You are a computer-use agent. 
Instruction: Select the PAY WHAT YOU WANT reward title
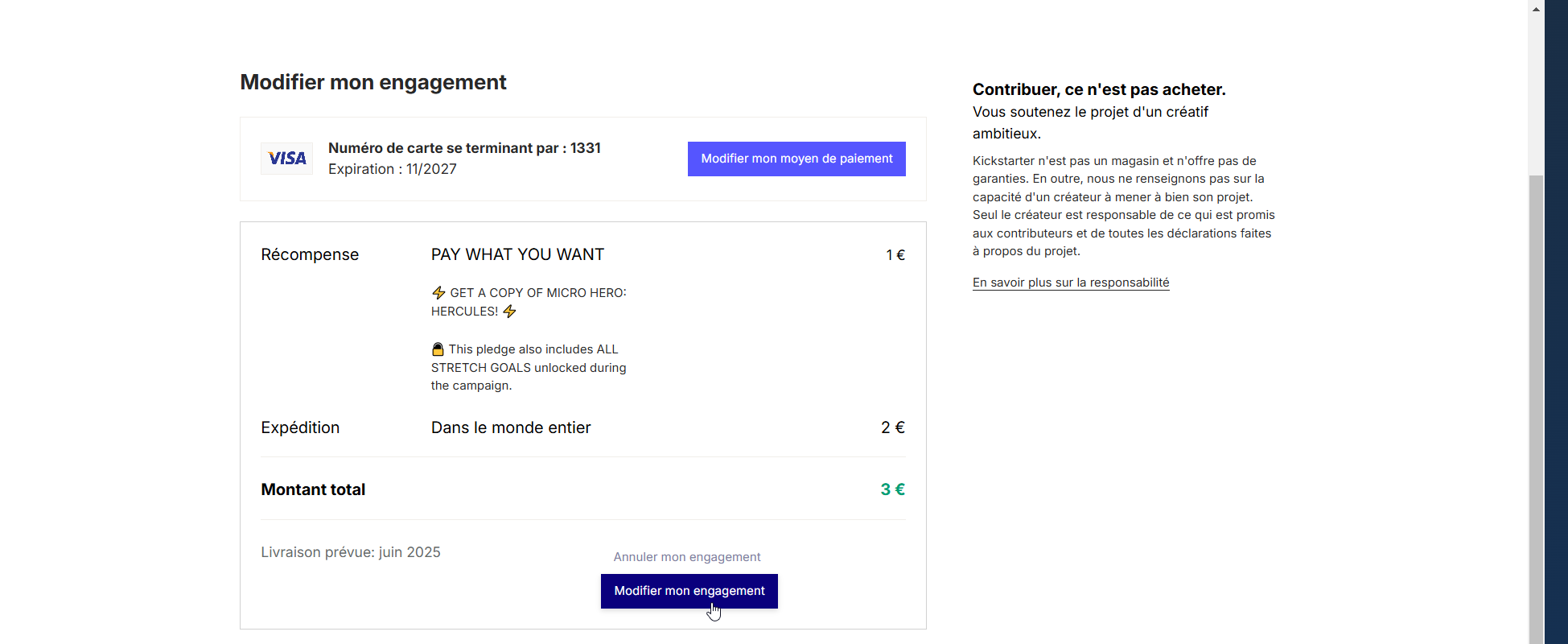(x=517, y=254)
